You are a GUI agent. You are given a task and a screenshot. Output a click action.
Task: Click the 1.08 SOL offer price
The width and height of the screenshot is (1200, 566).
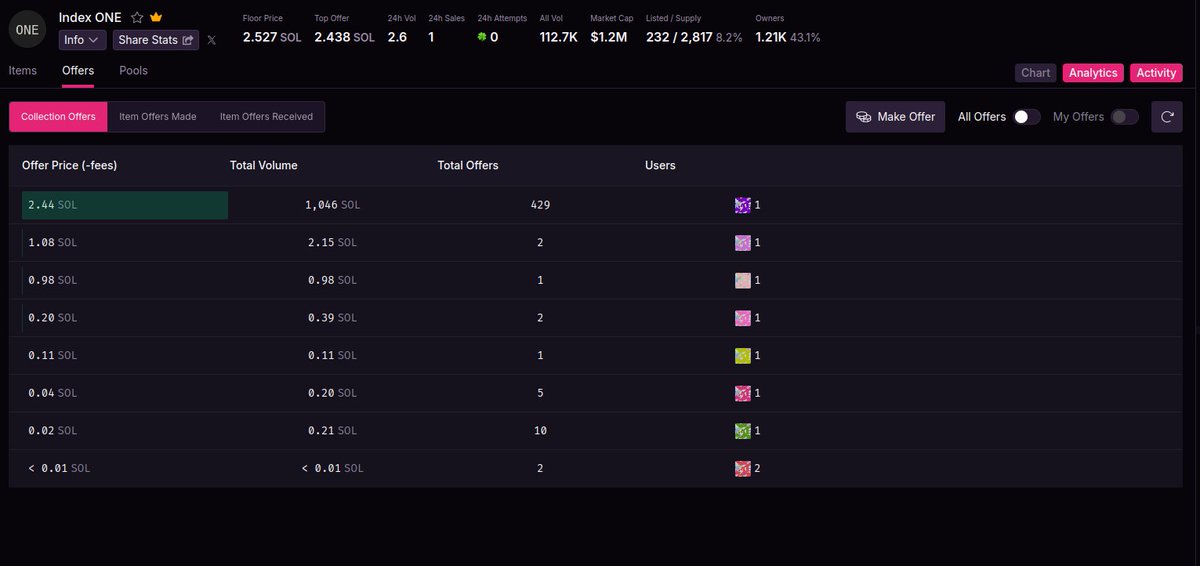tap(53, 243)
